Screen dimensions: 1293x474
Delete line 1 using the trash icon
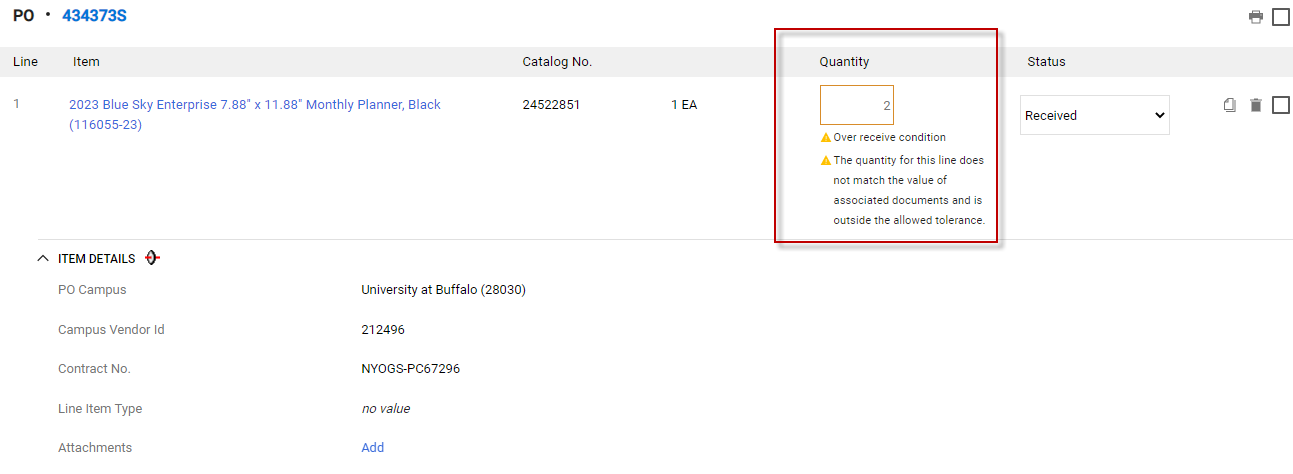[x=1256, y=105]
